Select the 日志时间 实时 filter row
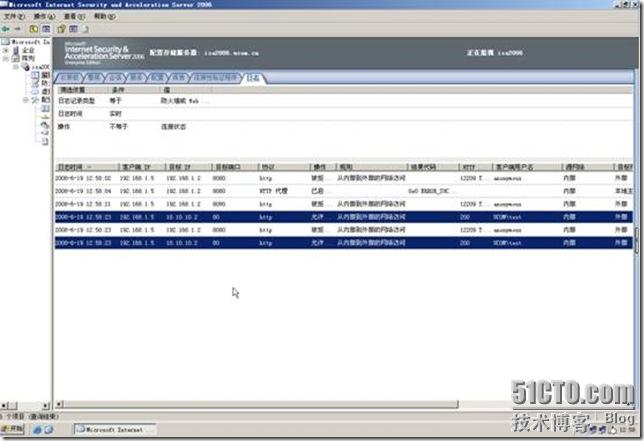 point(344,114)
